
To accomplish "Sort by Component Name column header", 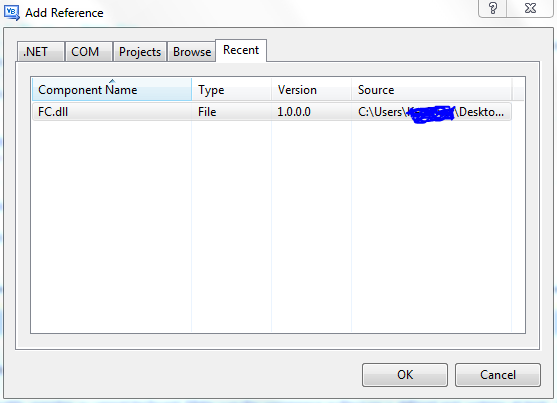I will [x=112, y=90].
